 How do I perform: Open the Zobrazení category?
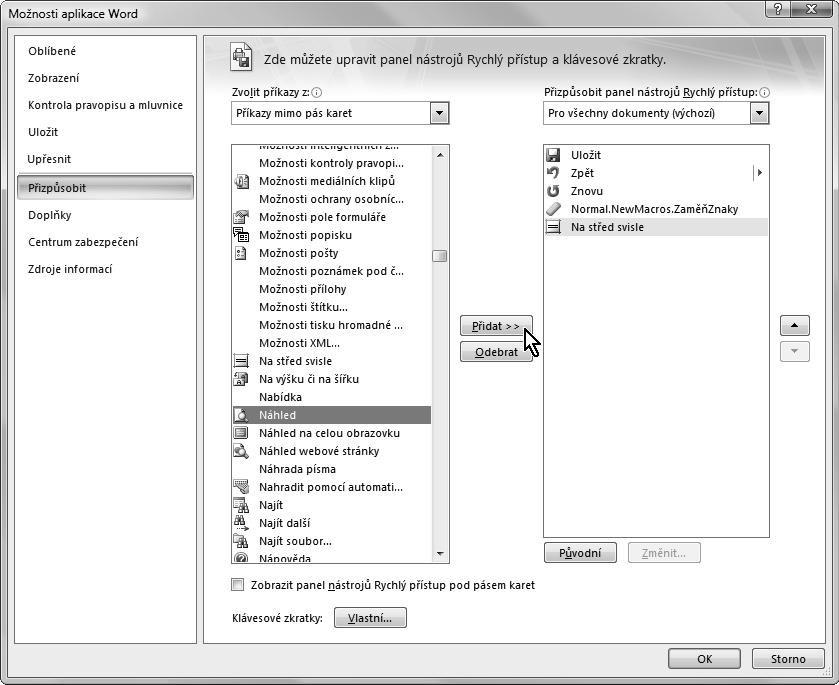pyautogui.click(x=54, y=78)
